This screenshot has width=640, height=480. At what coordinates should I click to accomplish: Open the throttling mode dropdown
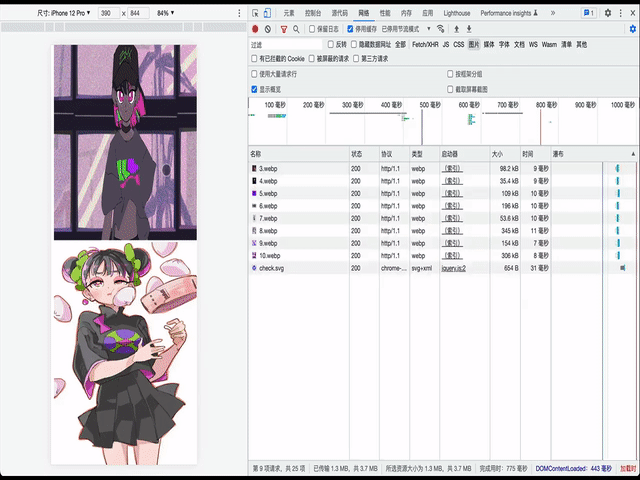(406, 29)
